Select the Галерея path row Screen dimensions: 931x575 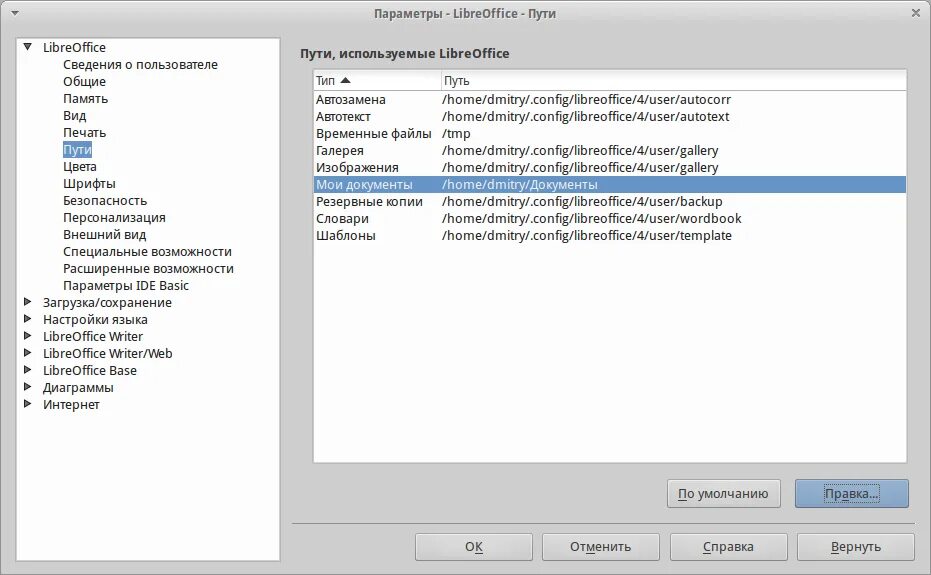[610, 150]
